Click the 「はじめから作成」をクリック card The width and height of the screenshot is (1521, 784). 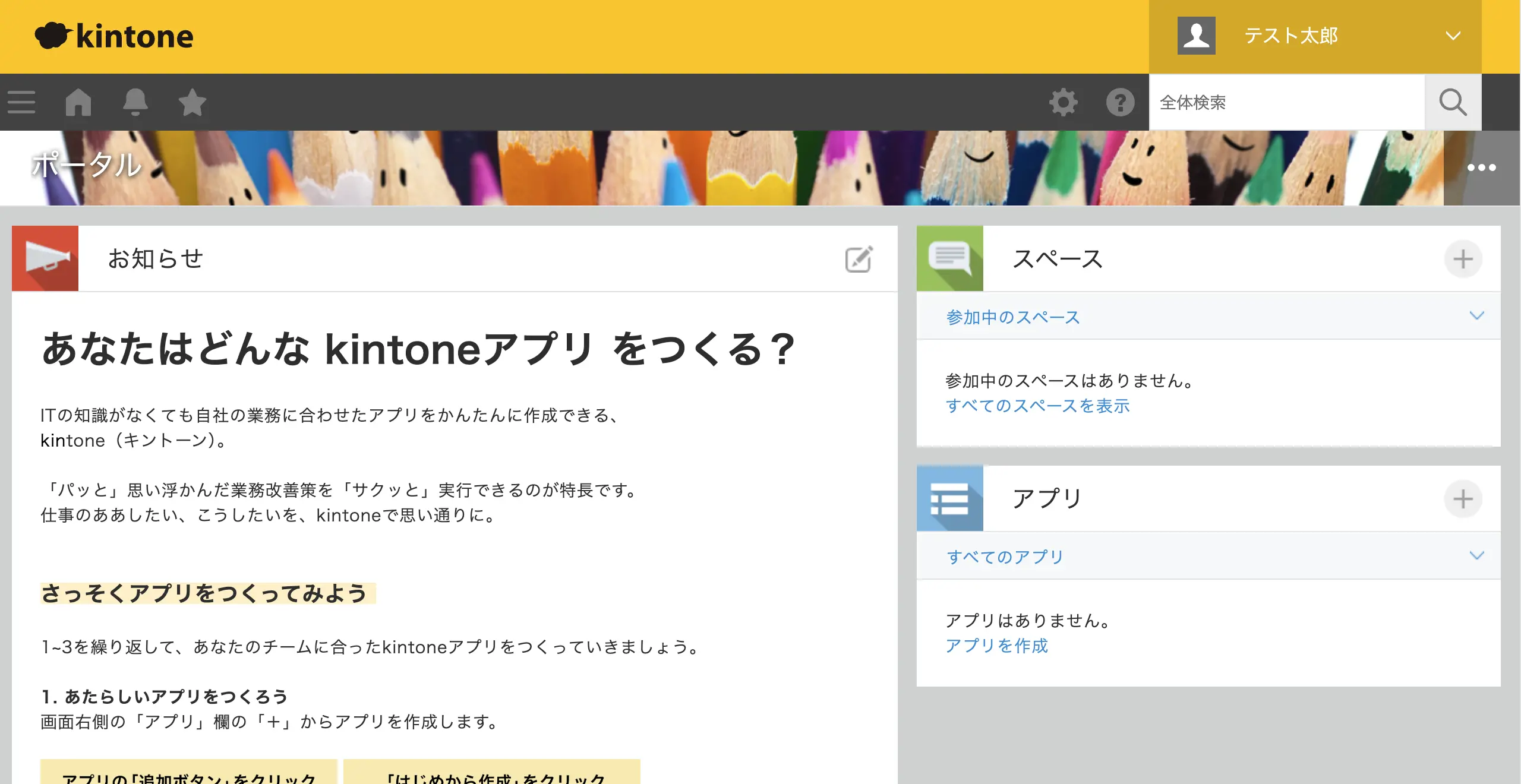[492, 772]
